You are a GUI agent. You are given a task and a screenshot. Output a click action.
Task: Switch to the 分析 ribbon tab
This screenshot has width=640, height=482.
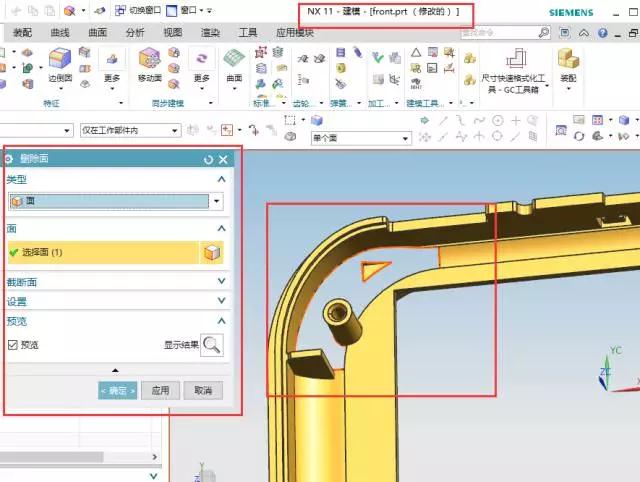[x=135, y=32]
